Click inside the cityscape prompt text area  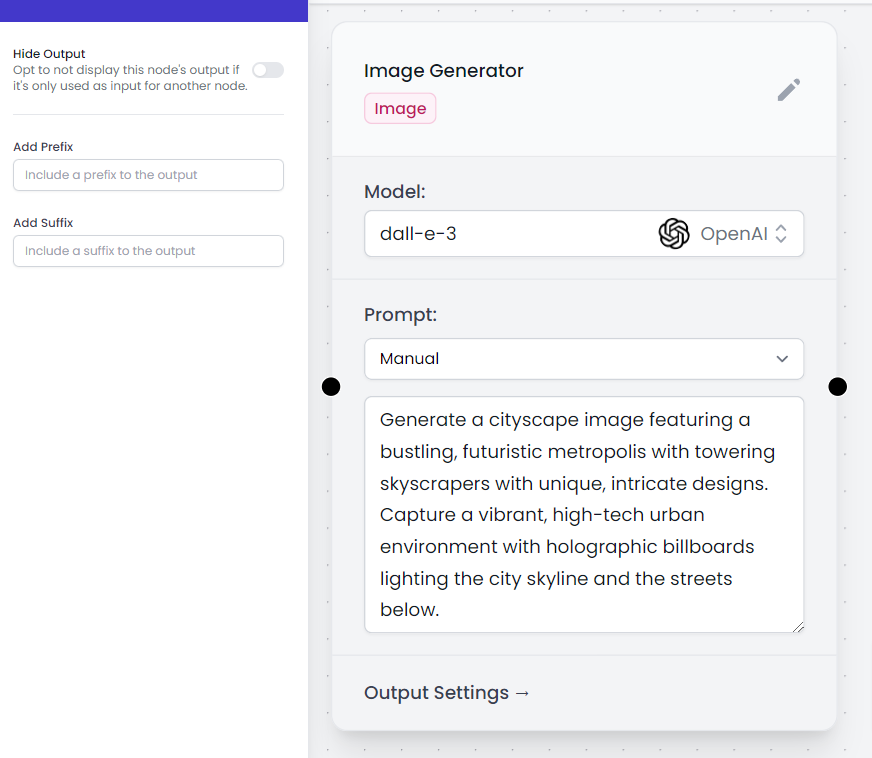[584, 514]
